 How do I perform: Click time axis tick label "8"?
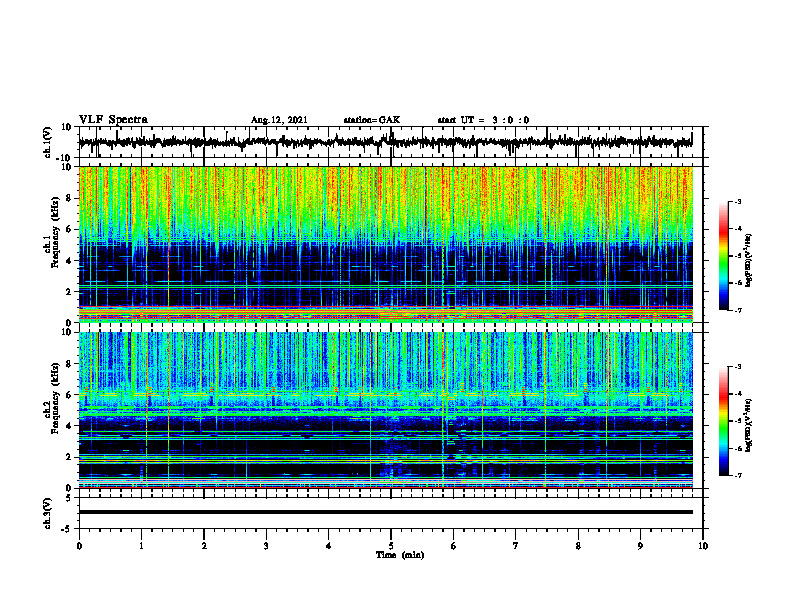(x=578, y=546)
